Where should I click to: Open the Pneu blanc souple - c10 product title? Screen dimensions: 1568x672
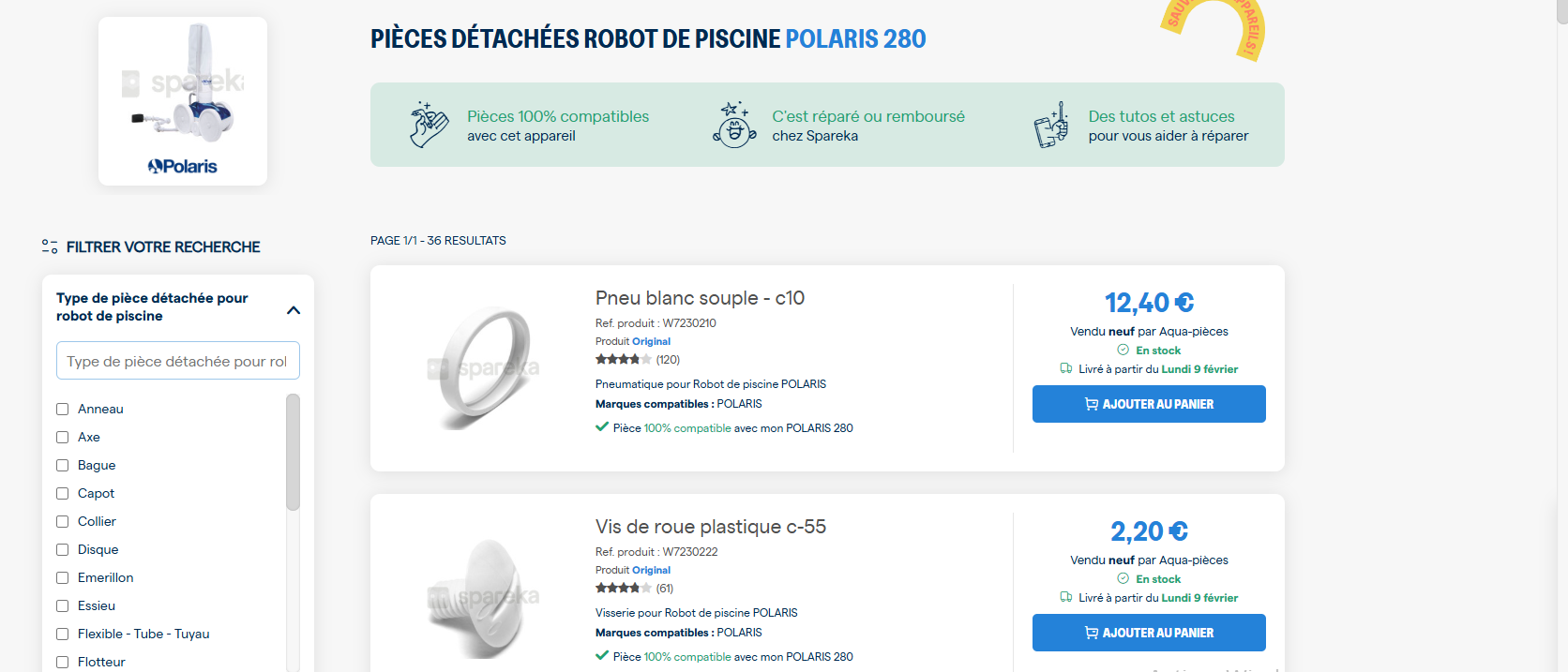click(x=700, y=298)
